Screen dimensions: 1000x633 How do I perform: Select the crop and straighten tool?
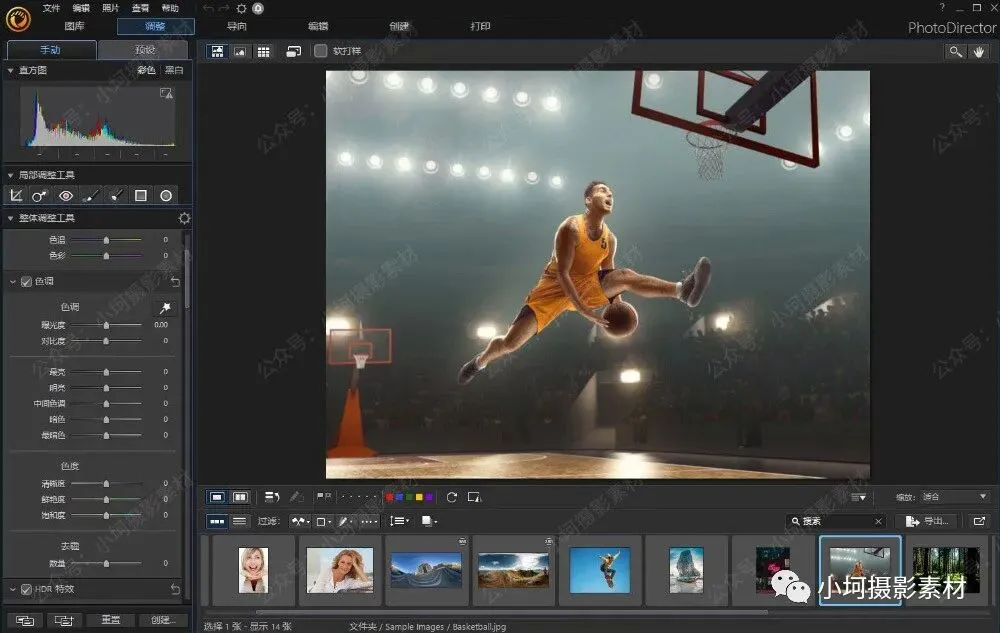(x=16, y=196)
